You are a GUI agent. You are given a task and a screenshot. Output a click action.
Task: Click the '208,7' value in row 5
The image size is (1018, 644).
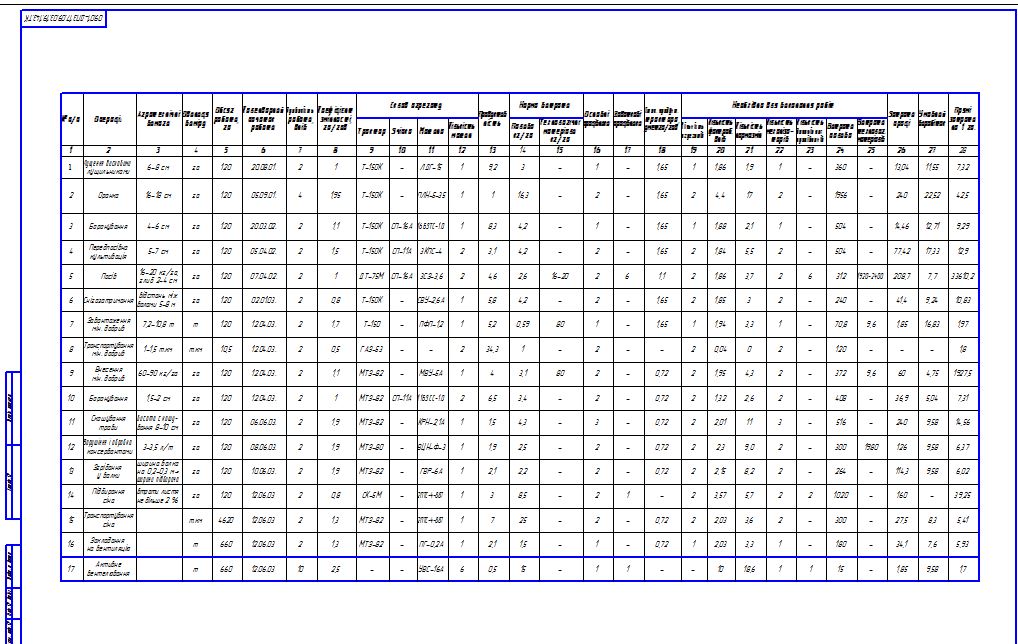(902, 276)
